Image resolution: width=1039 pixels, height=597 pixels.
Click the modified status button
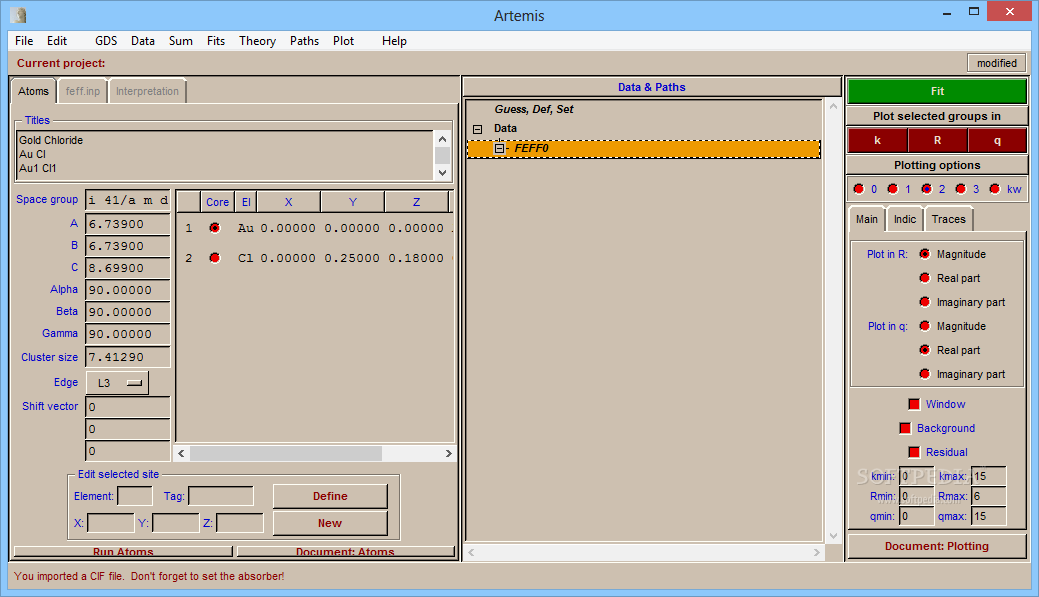pyautogui.click(x=997, y=63)
